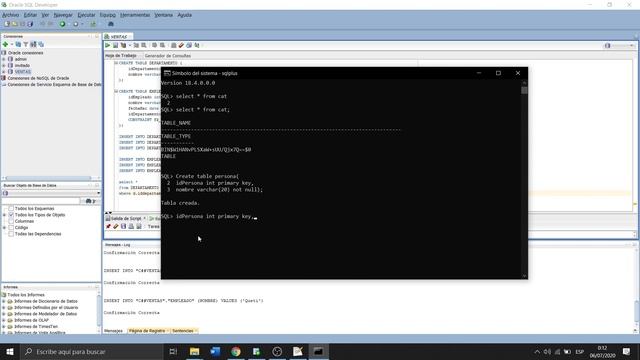This screenshot has height=360, width=640.
Task: Click the Informes panel vertical scrollbar
Action: click(x=98, y=313)
